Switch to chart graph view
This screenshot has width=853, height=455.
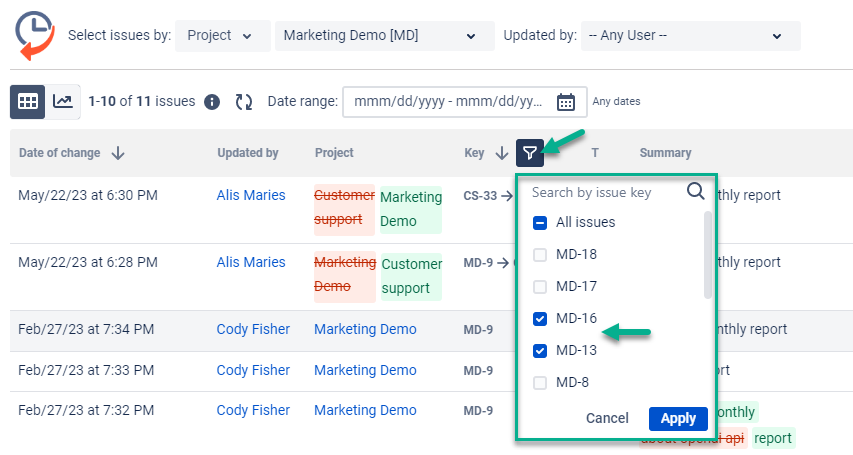(x=62, y=101)
